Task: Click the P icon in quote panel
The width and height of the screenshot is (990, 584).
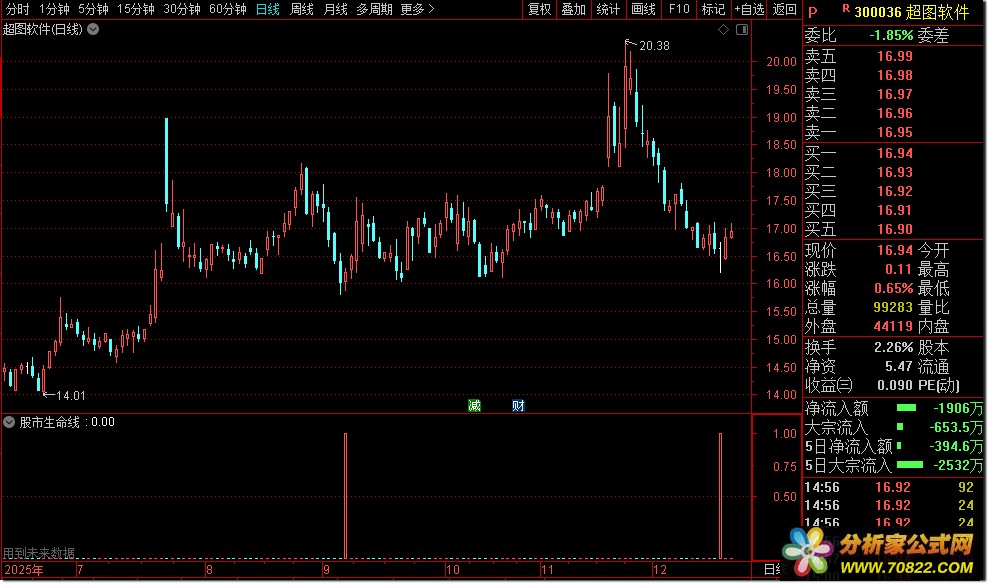Action: pos(813,13)
